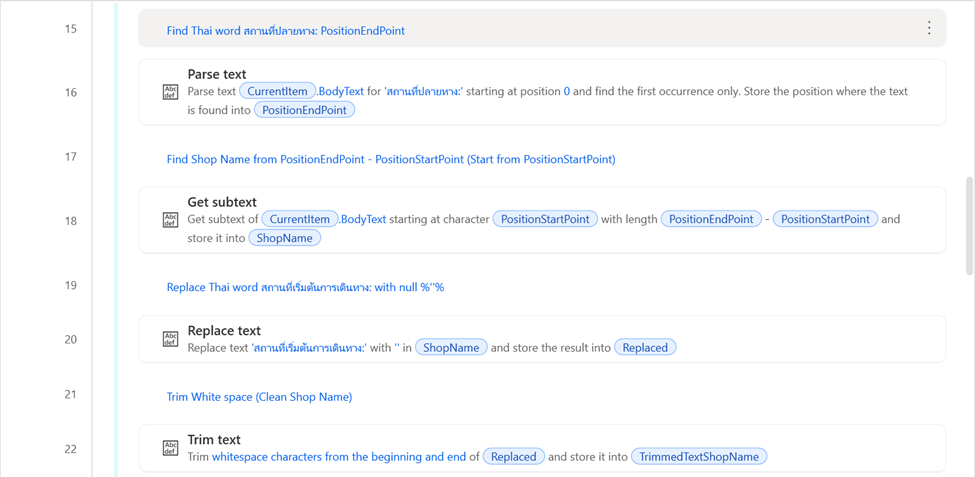The height and width of the screenshot is (477, 975).
Task: Click the Get subtext action title
Action: click(222, 202)
